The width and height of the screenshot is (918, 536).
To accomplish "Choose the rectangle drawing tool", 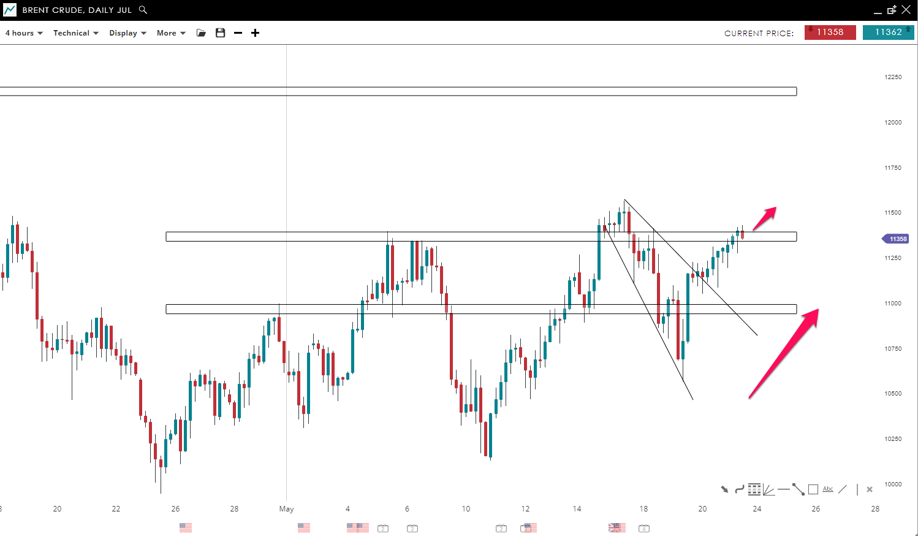I will (813, 489).
